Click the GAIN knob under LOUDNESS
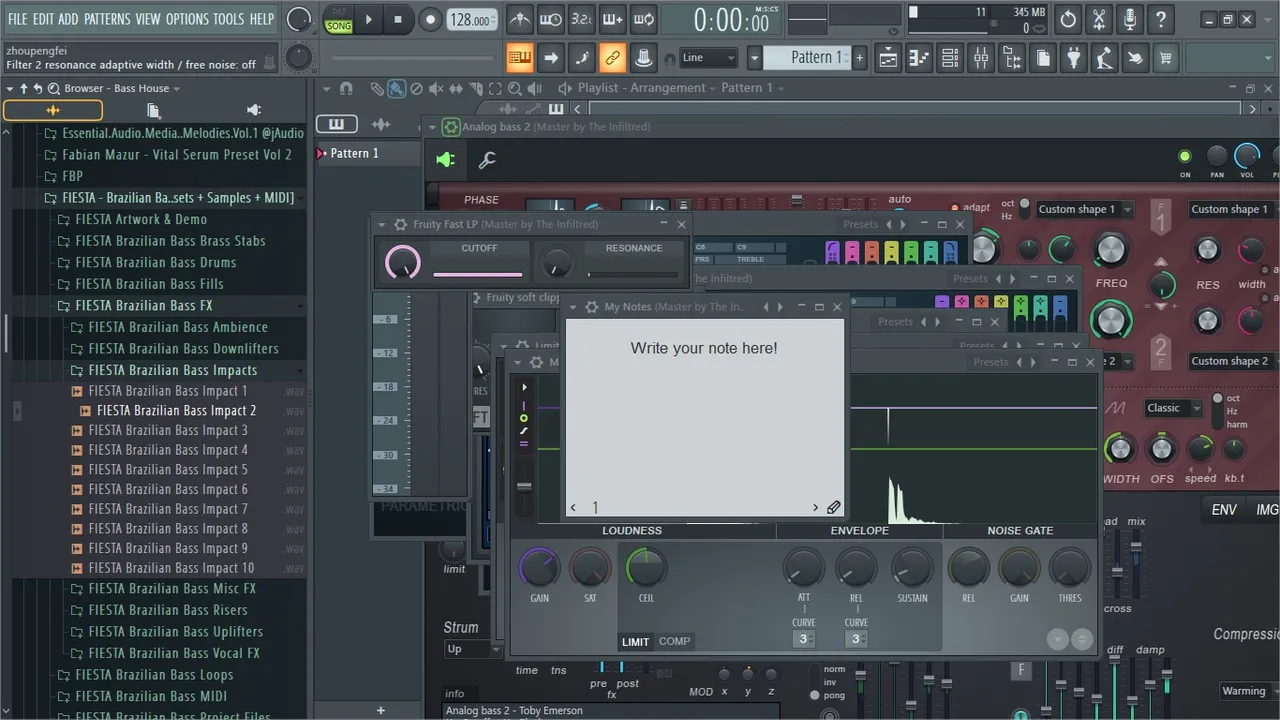This screenshot has width=1280, height=720. tap(539, 569)
